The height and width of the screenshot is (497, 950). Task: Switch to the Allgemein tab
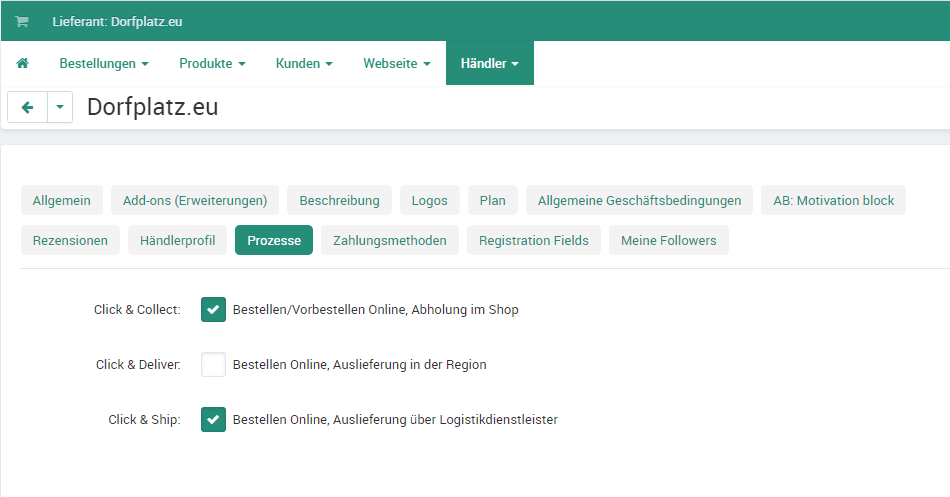(x=62, y=201)
